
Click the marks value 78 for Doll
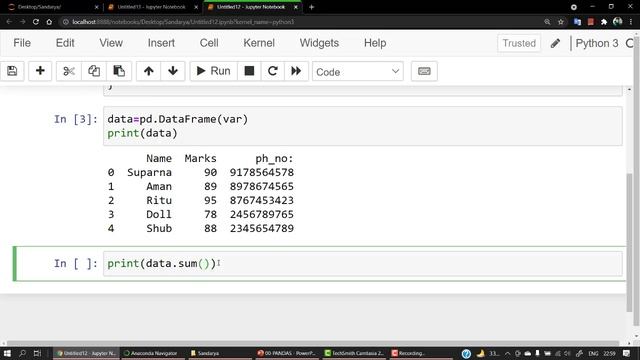[x=211, y=214]
